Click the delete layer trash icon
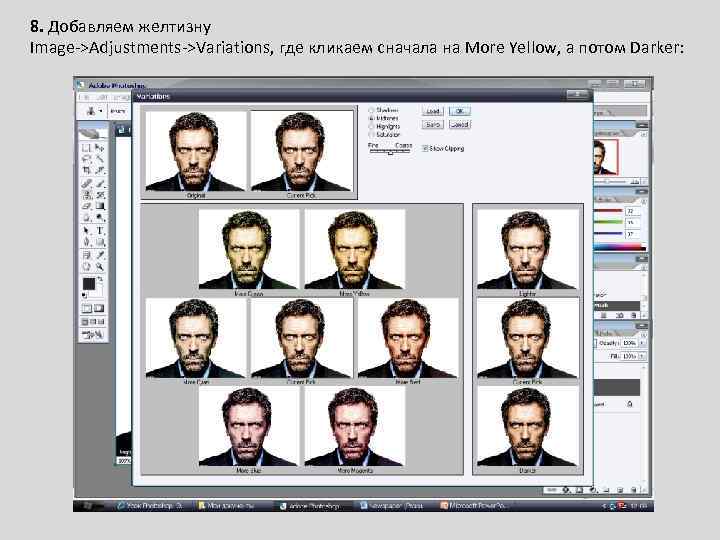 (x=633, y=490)
